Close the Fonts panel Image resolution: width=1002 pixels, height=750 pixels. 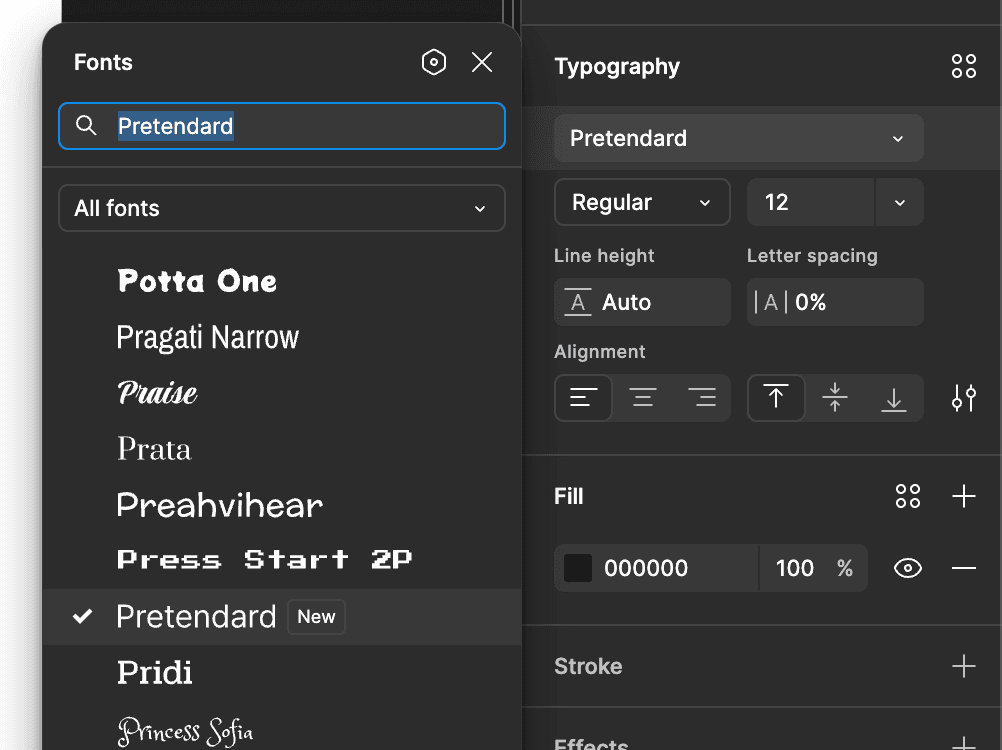(x=482, y=62)
